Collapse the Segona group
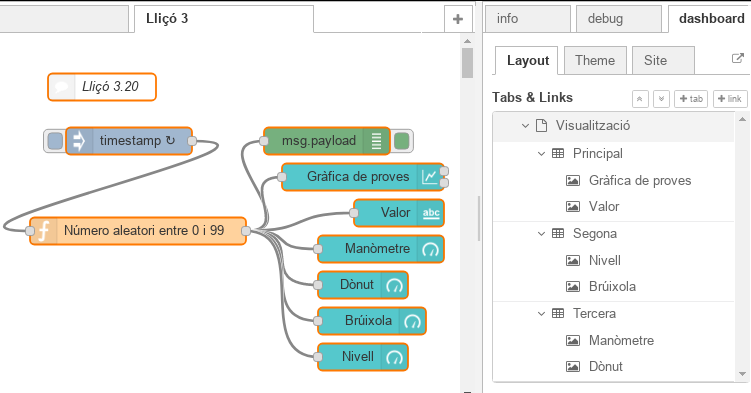The width and height of the screenshot is (751, 393). point(541,234)
